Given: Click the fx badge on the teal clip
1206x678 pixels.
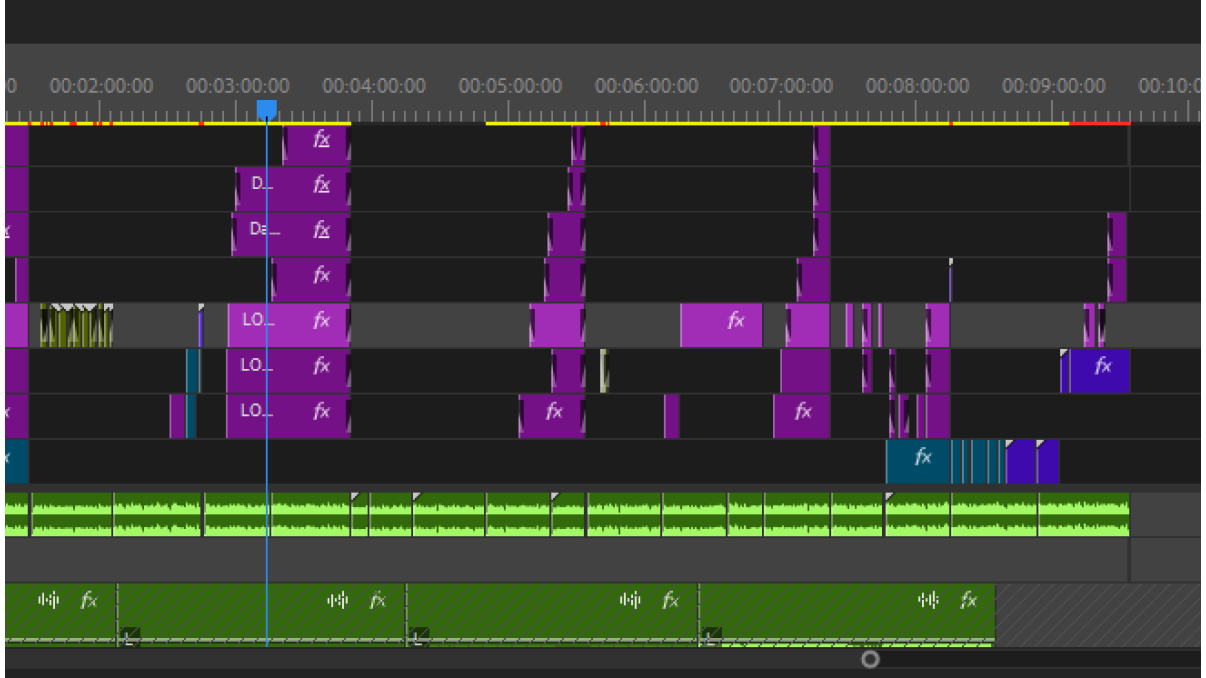Looking at the screenshot, I should (923, 458).
